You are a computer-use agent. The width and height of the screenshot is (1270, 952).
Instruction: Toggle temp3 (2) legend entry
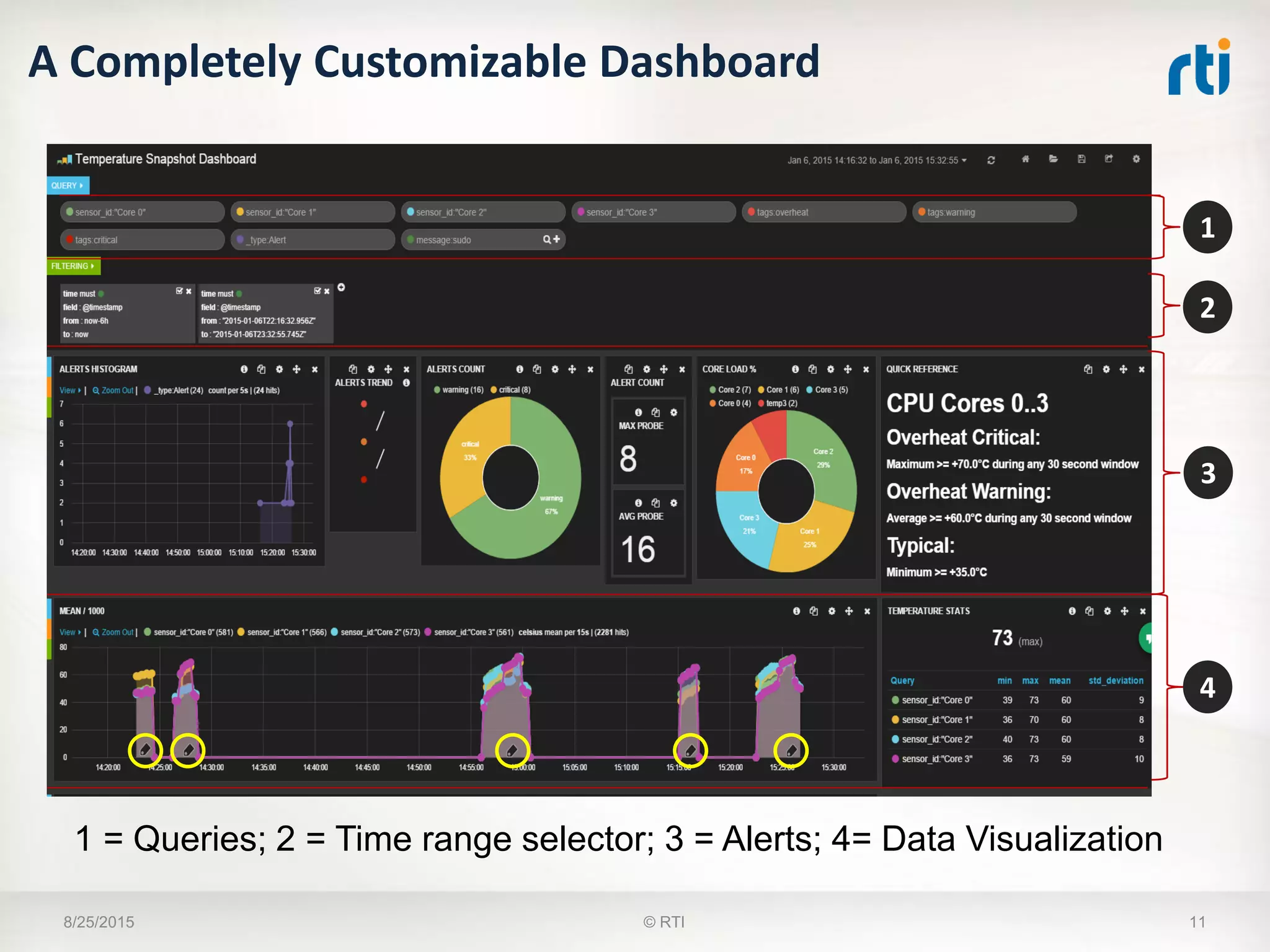778,403
